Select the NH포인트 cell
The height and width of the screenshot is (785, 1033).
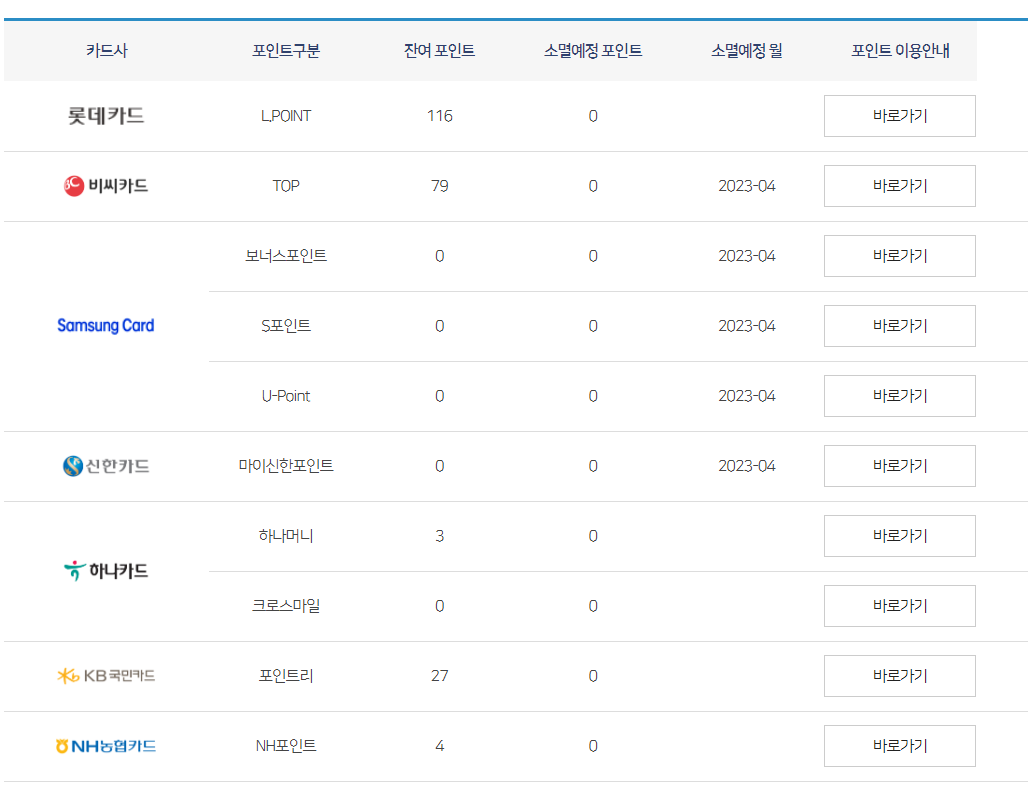[x=286, y=745]
